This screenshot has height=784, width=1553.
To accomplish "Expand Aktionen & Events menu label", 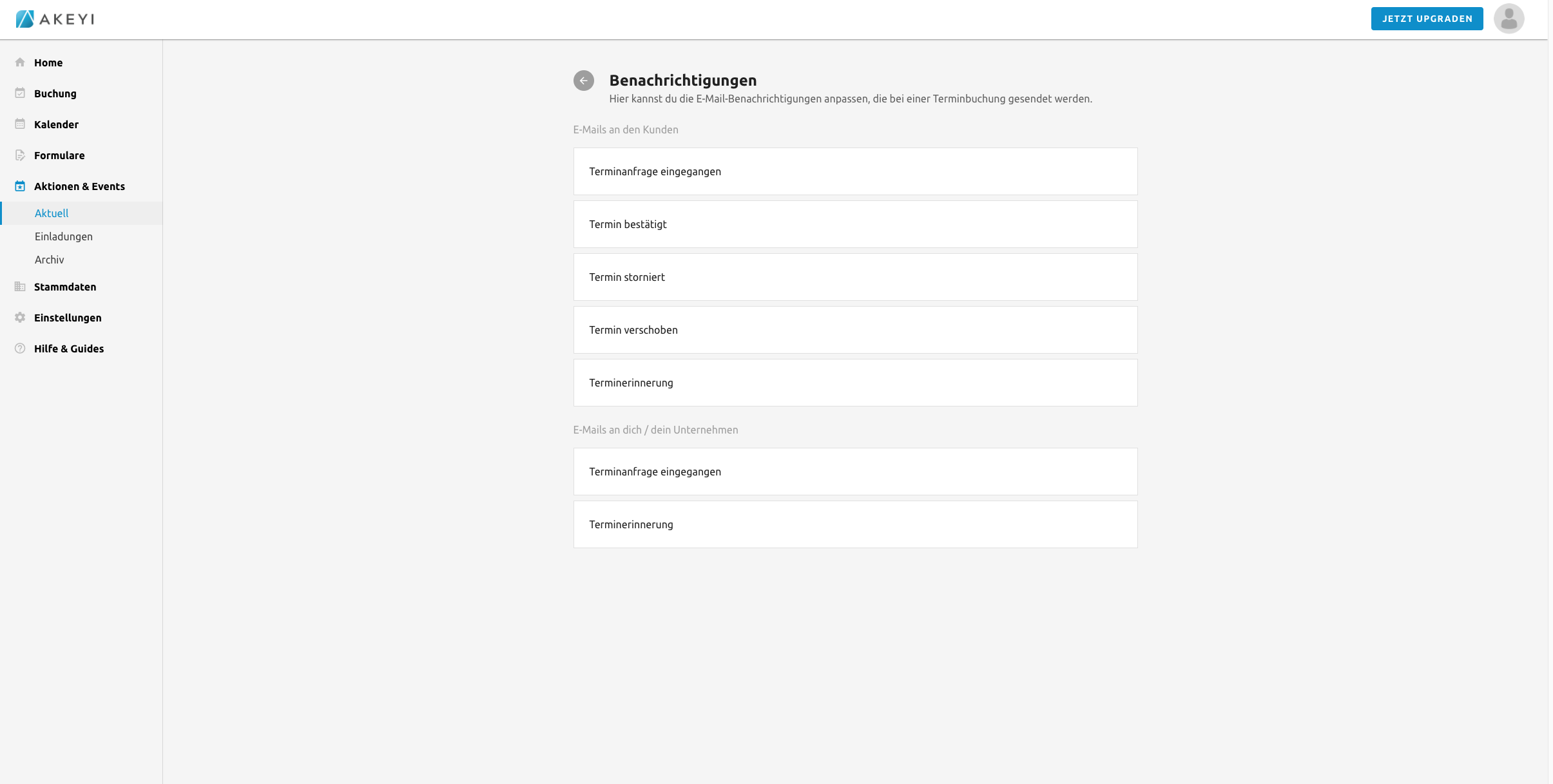I will [79, 186].
